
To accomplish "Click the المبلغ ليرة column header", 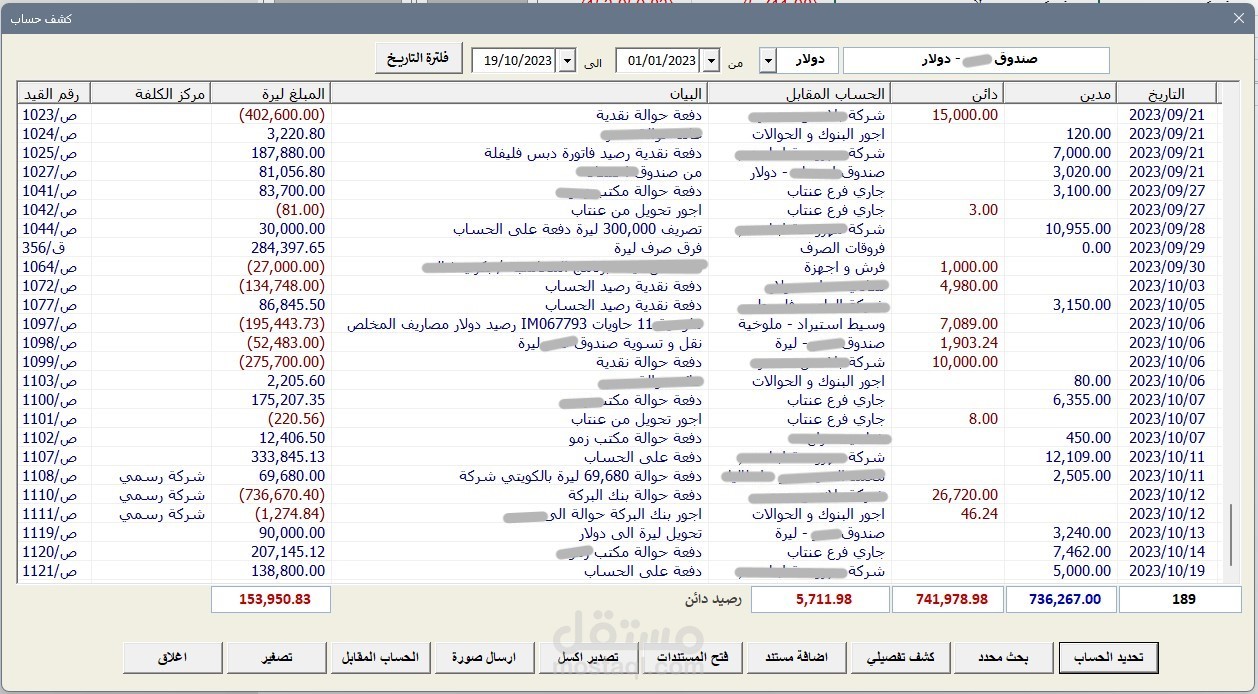I will tap(270, 94).
